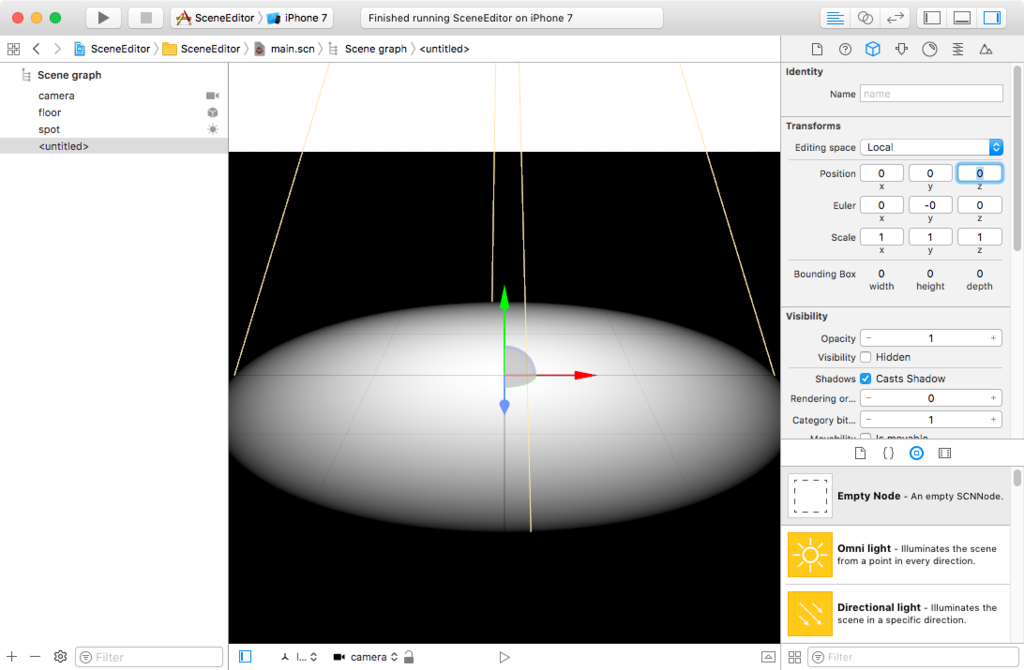Click Position y field
1024x670 pixels.
[930, 173]
